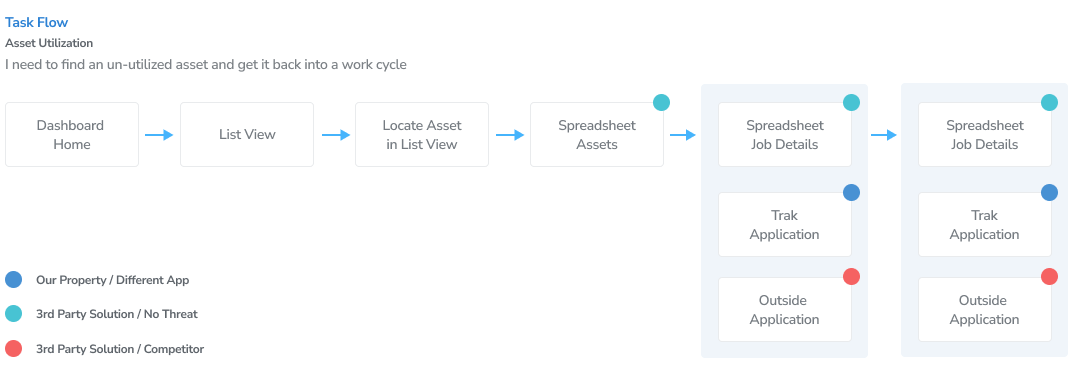Image resolution: width=1068 pixels, height=368 pixels.
Task: Click the Task Flow heading
Action: [37, 22]
